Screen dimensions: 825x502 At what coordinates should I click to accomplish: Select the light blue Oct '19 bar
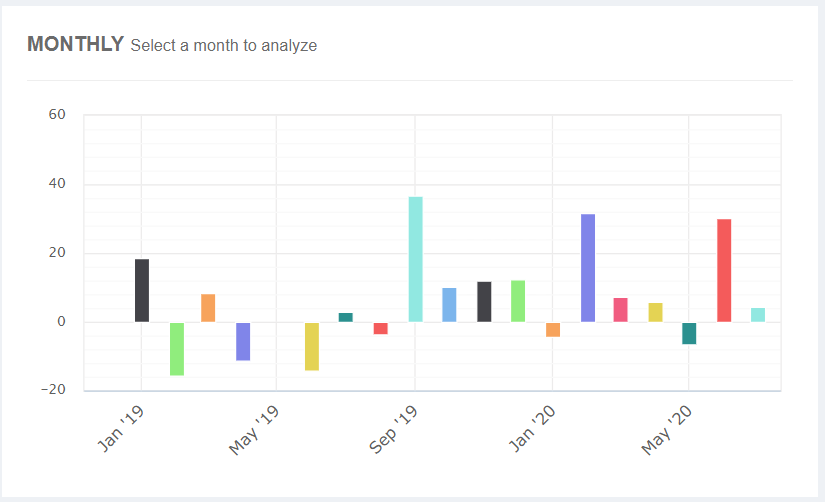[449, 305]
